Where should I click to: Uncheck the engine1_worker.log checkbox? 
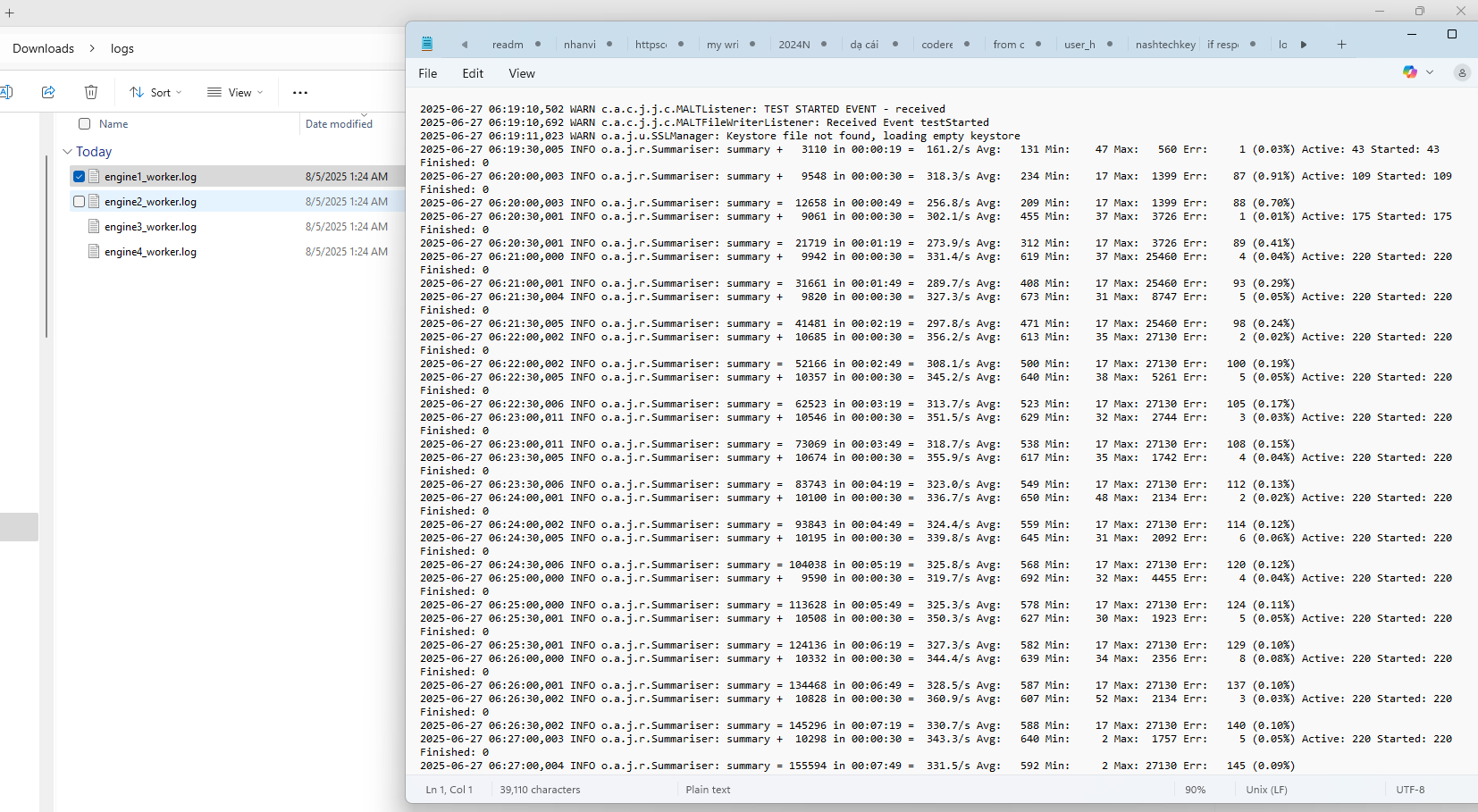click(x=80, y=177)
